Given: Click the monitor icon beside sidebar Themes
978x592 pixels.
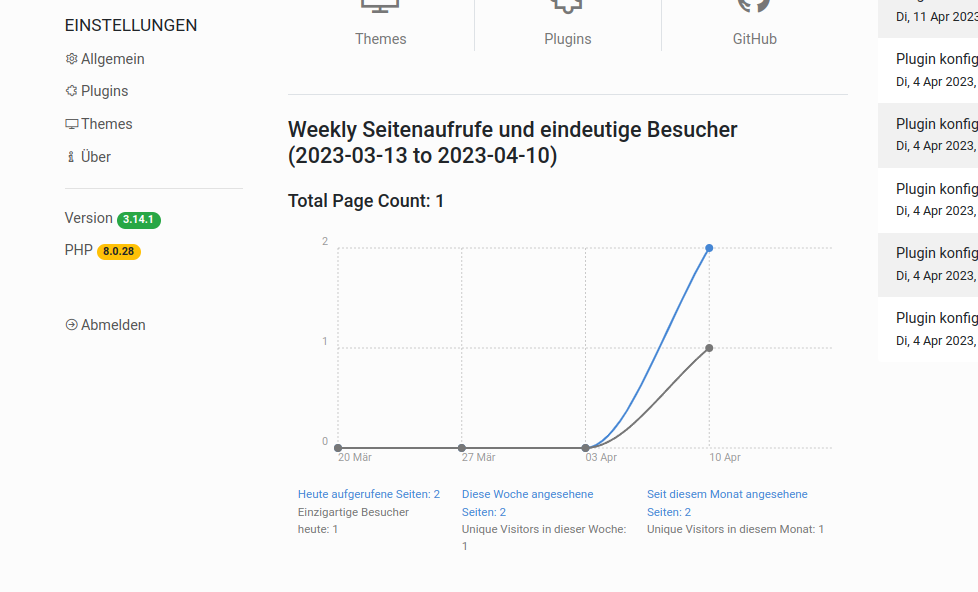Looking at the screenshot, I should 71,124.
